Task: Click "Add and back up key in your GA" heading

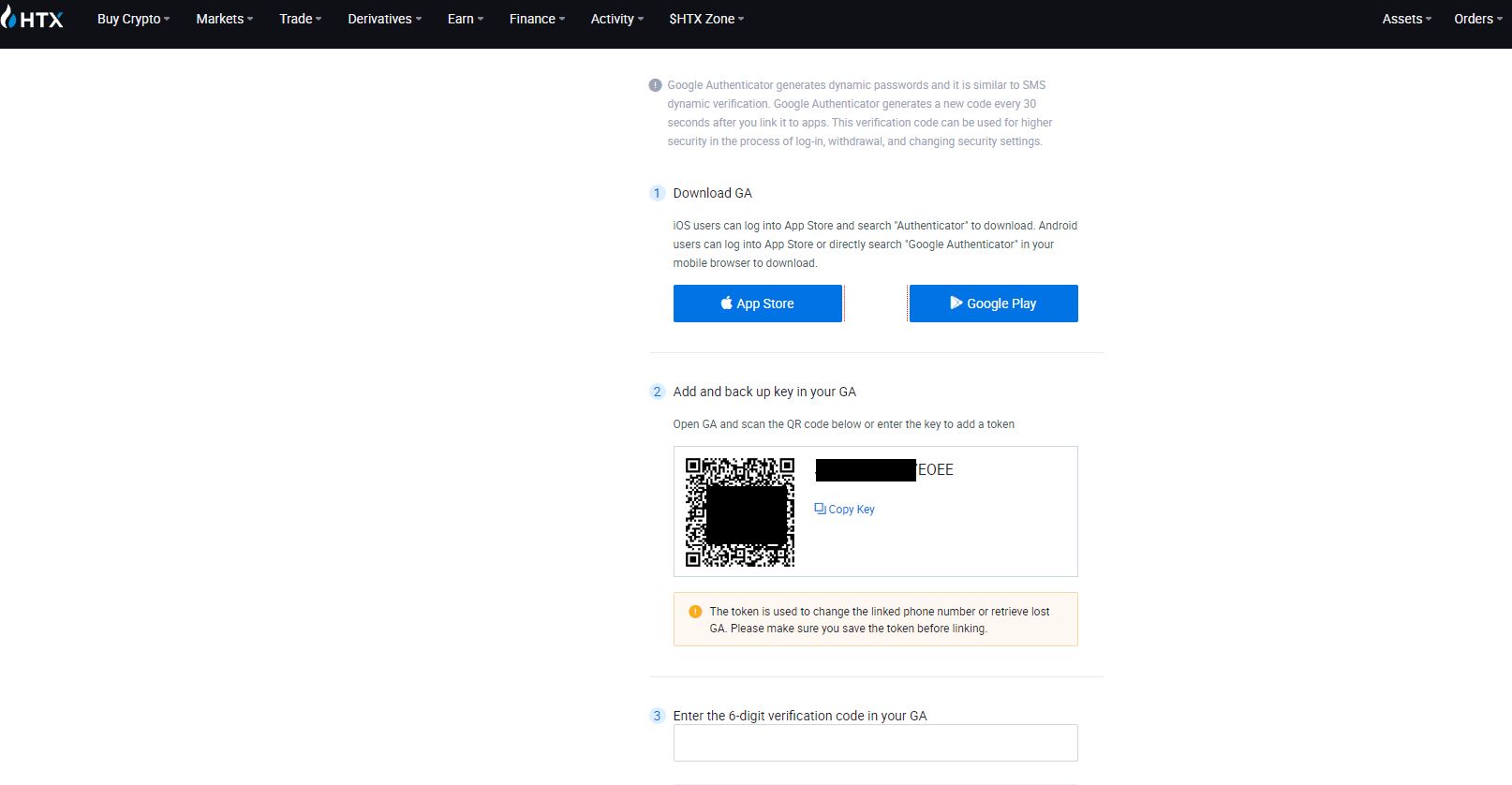Action: click(x=764, y=392)
